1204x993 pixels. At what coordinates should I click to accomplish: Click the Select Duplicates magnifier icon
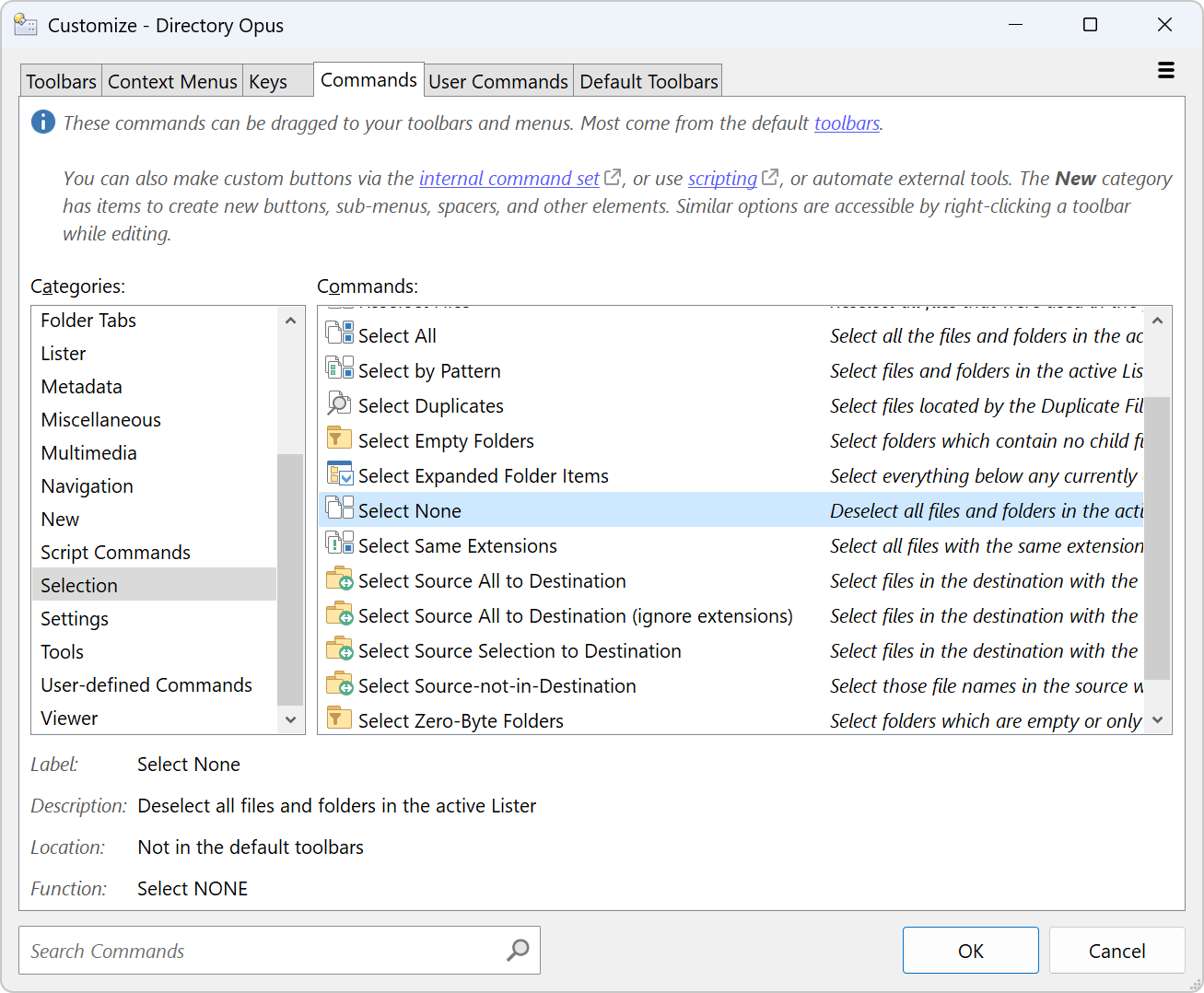click(340, 403)
